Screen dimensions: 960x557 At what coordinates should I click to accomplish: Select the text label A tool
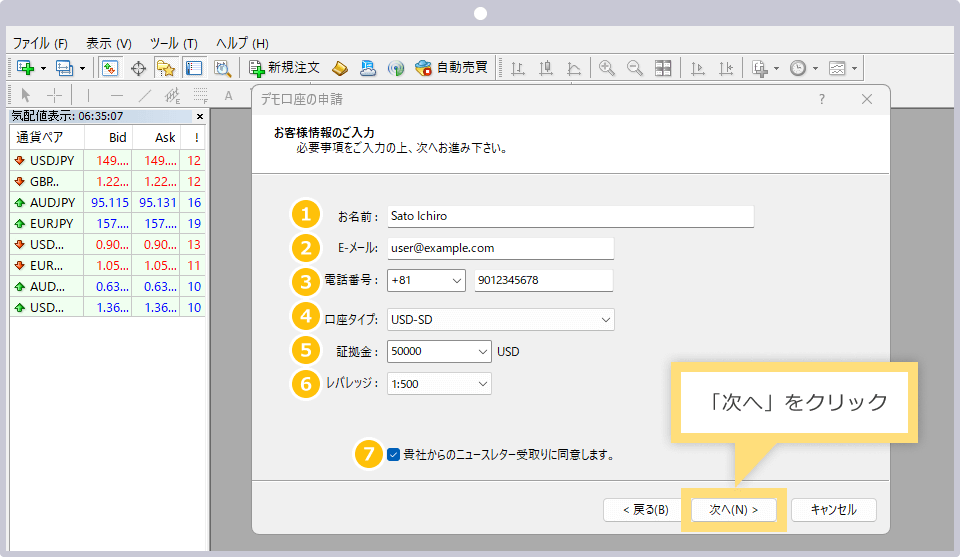click(228, 95)
